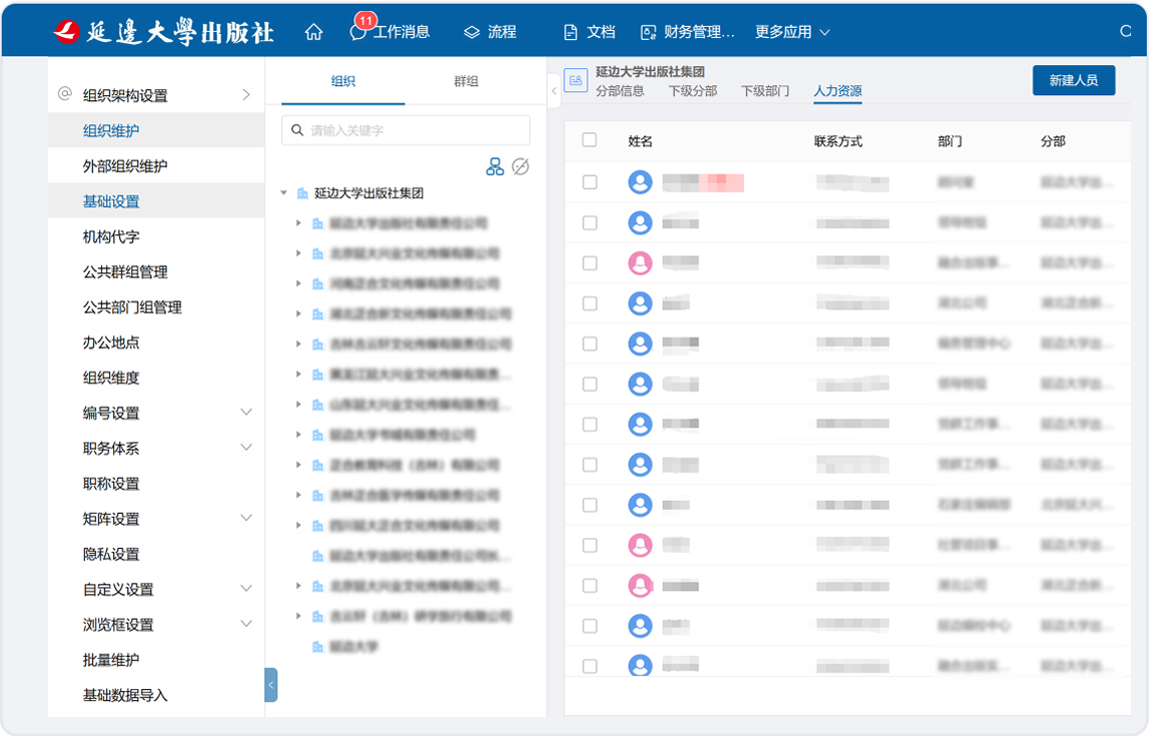
Task: Click the panel collapse arrow beside tabs
Action: click(x=554, y=91)
